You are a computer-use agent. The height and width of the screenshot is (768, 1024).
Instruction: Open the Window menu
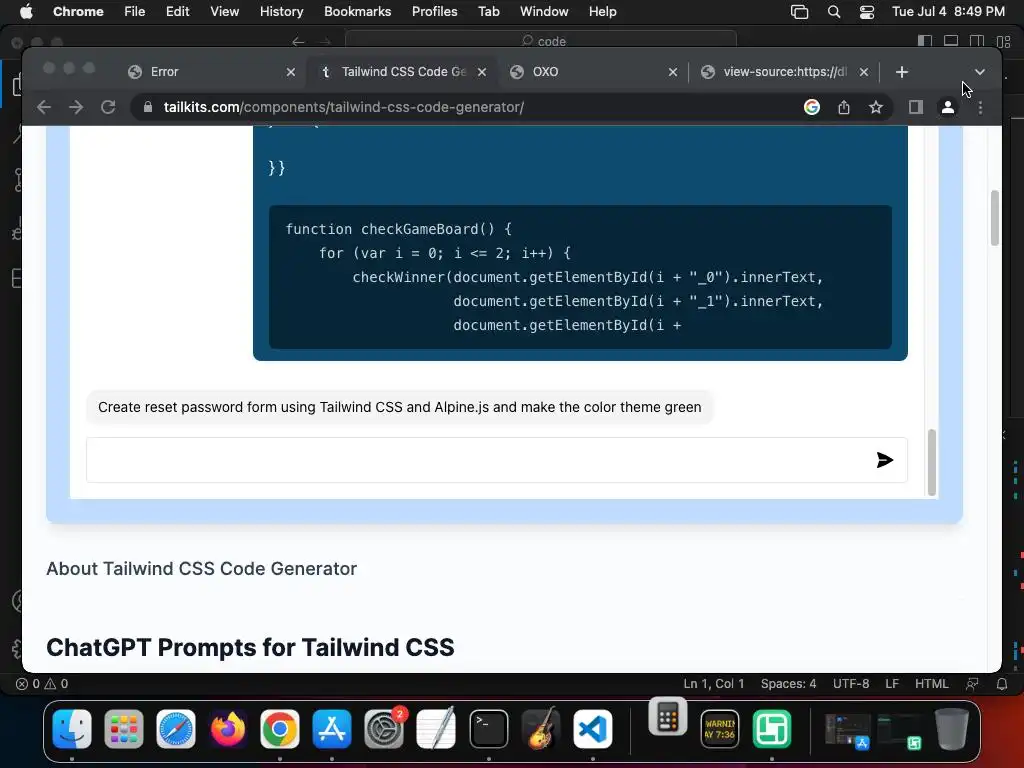(x=544, y=12)
